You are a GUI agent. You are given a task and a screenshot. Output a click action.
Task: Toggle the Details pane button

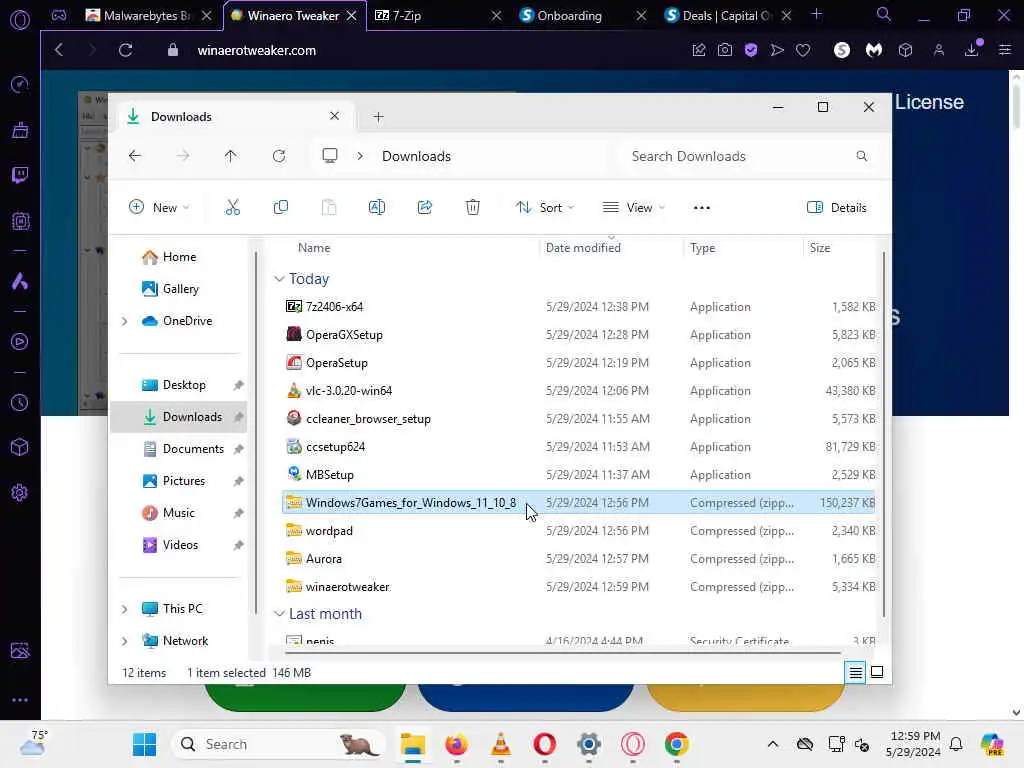coord(837,208)
